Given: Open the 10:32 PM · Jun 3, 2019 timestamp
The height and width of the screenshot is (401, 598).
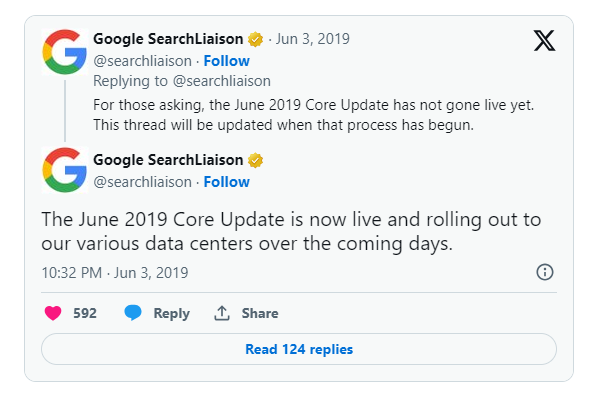Looking at the screenshot, I should [115, 273].
